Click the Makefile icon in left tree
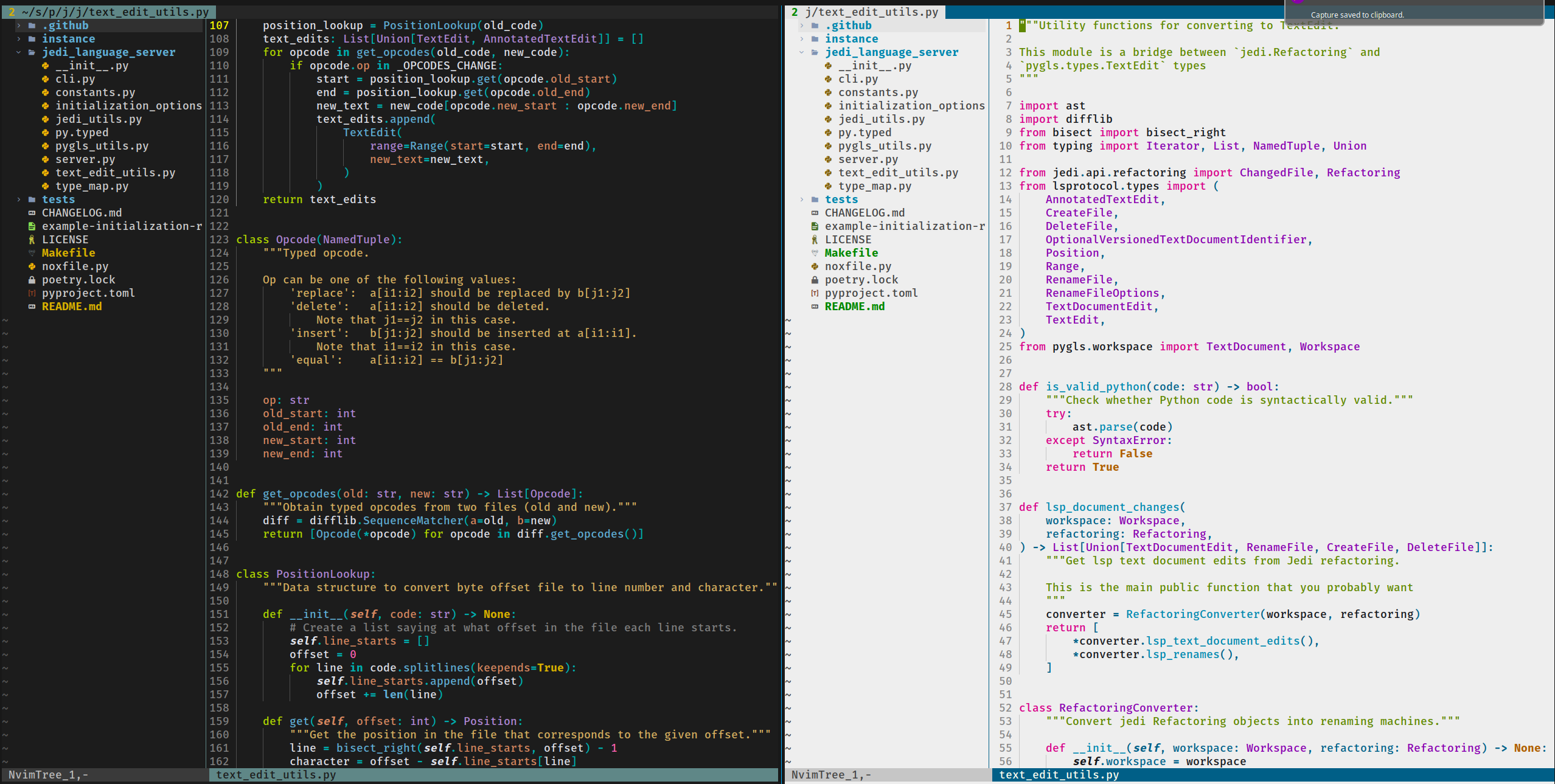Image resolution: width=1555 pixels, height=784 pixels. (32, 253)
